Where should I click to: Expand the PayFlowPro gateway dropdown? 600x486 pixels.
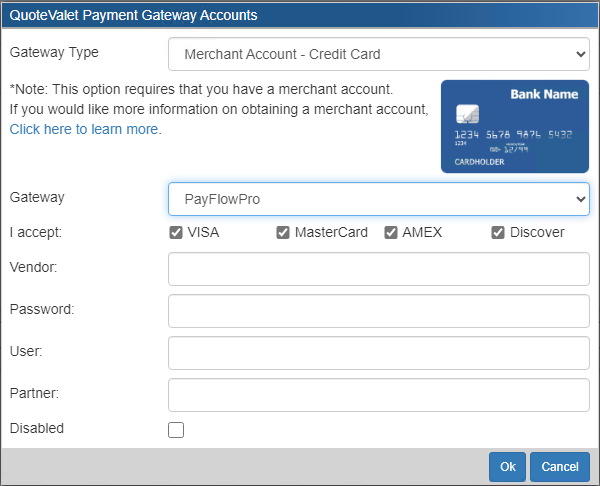pos(379,199)
